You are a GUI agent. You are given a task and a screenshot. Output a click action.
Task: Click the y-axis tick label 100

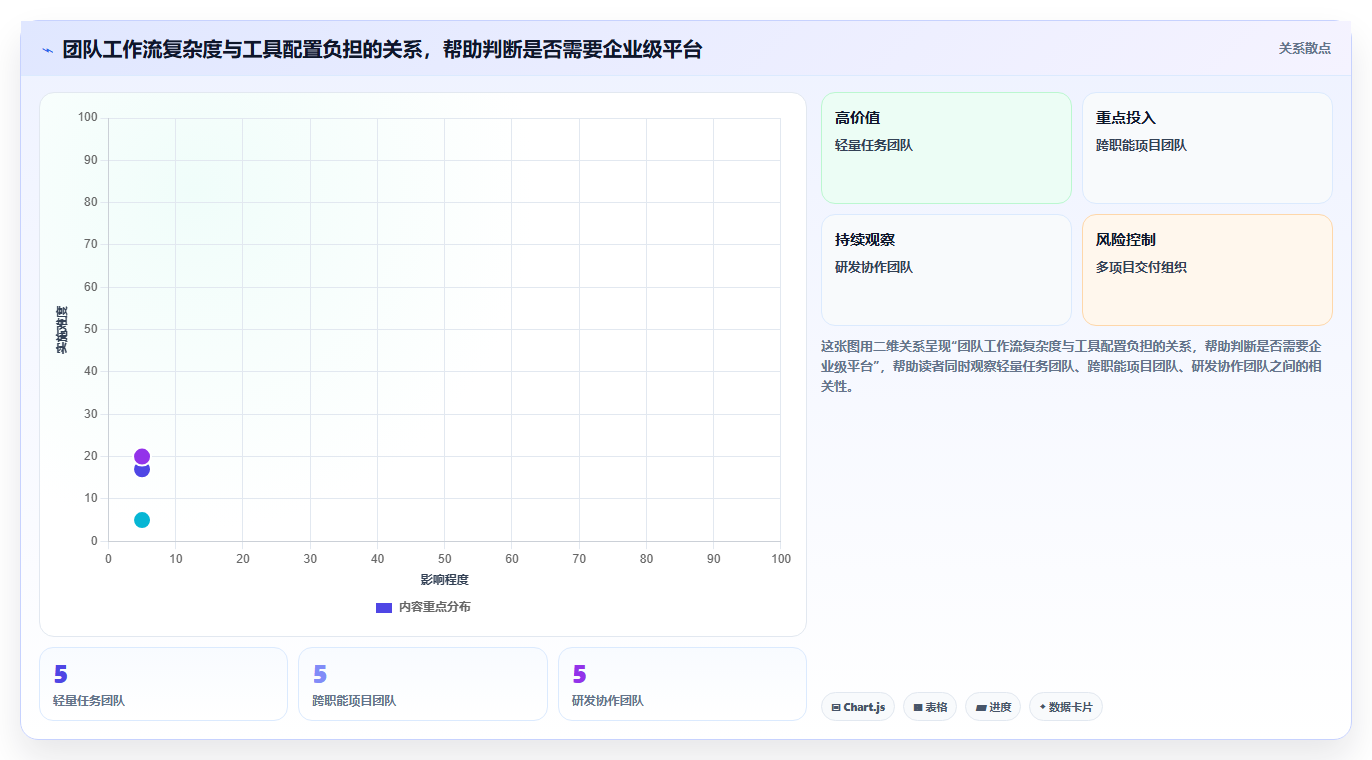pos(88,118)
